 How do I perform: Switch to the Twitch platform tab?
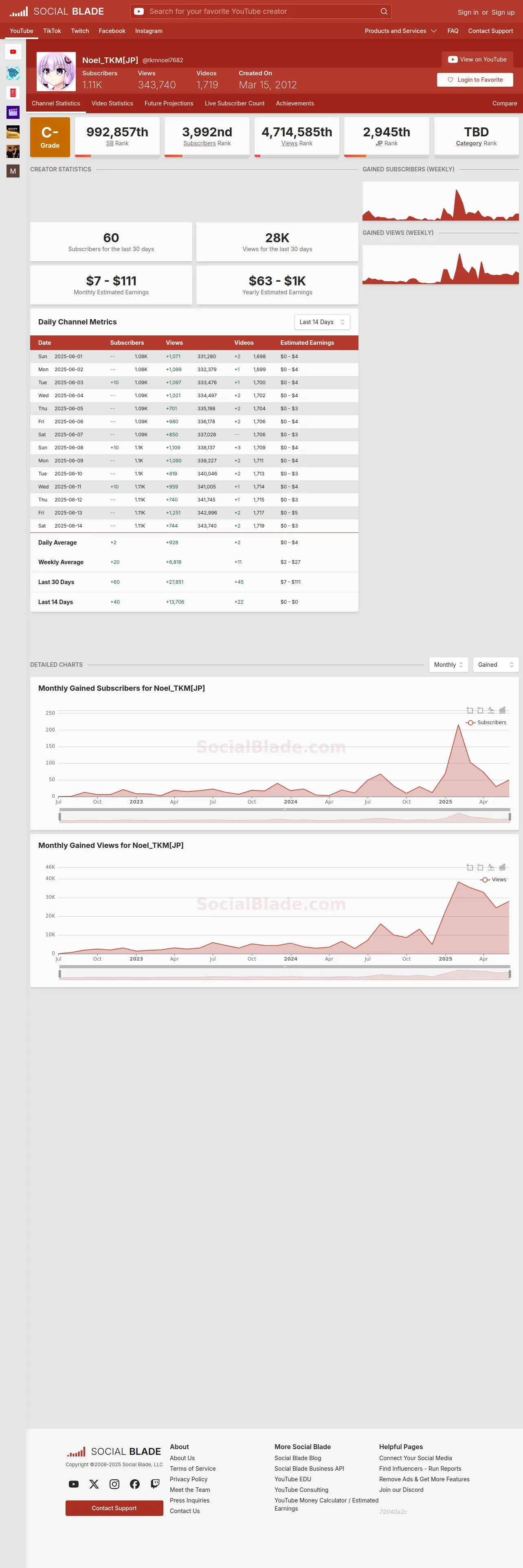tap(80, 31)
